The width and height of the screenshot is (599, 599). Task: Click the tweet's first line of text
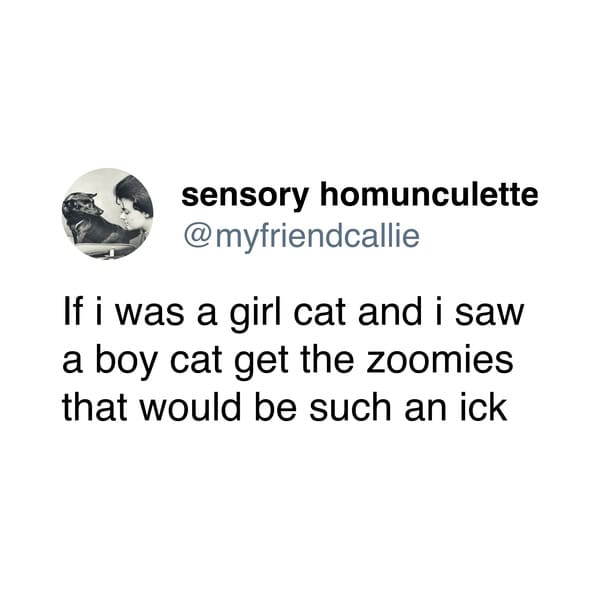point(293,314)
